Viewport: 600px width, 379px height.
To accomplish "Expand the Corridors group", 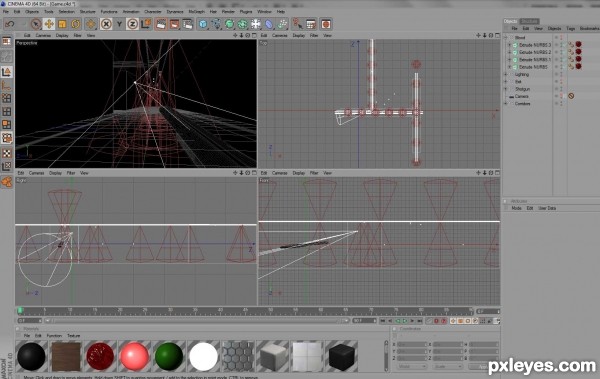I will 506,103.
